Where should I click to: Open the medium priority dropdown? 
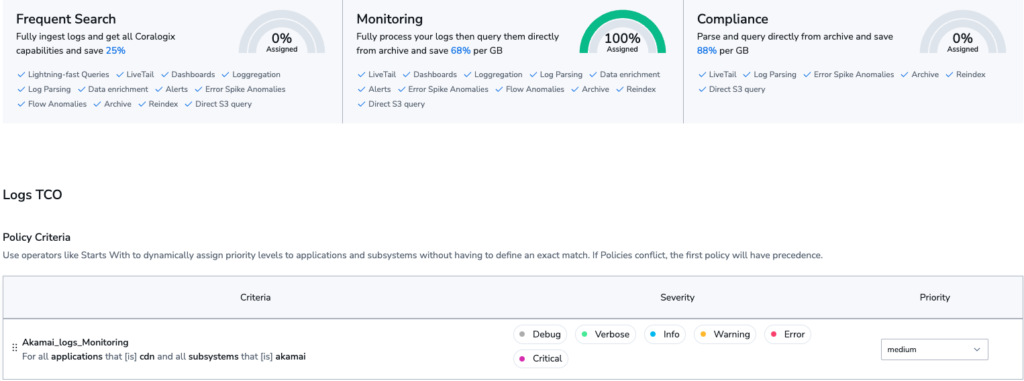[935, 350]
